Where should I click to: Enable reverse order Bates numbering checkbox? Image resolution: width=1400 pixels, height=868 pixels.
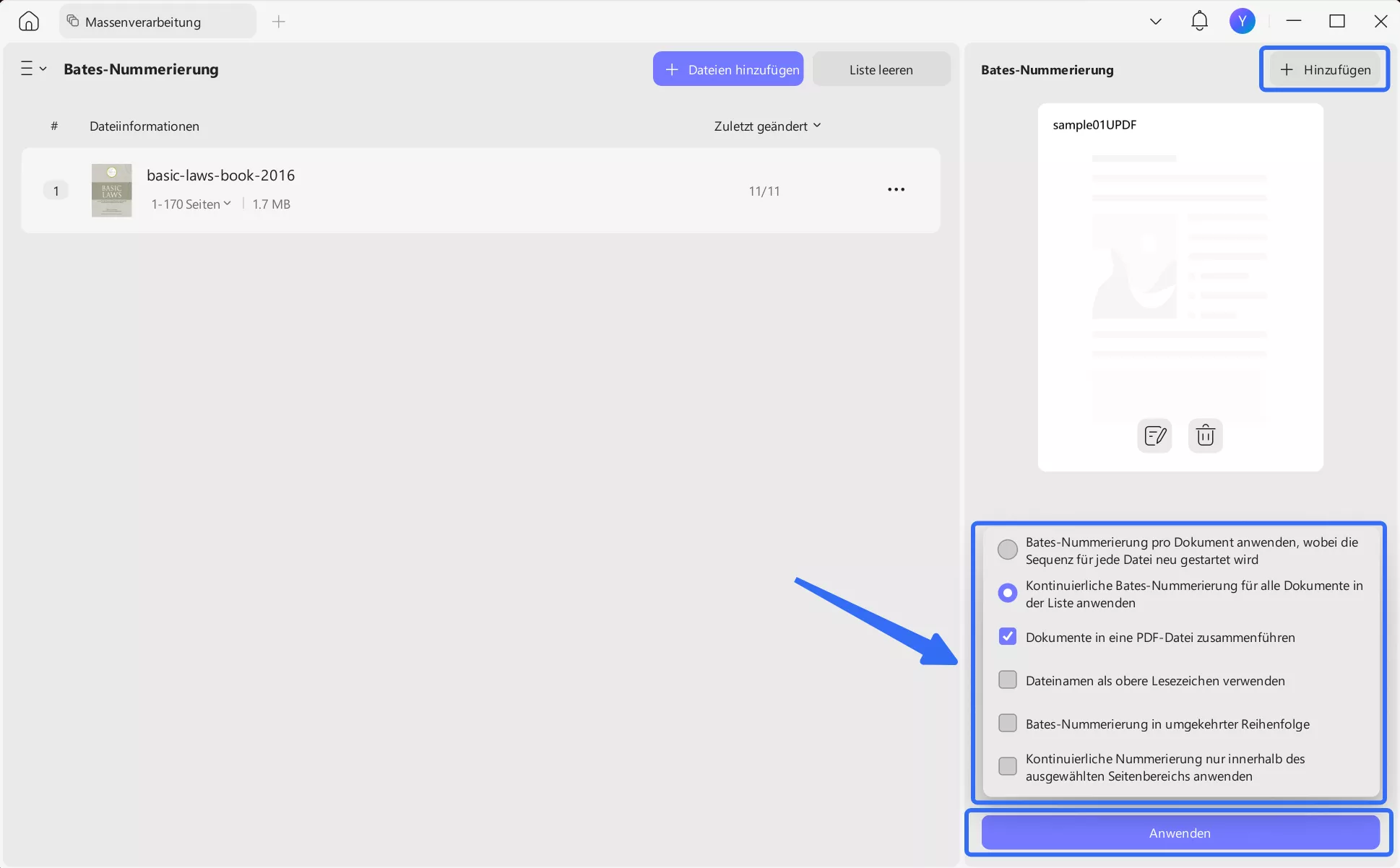1007,724
